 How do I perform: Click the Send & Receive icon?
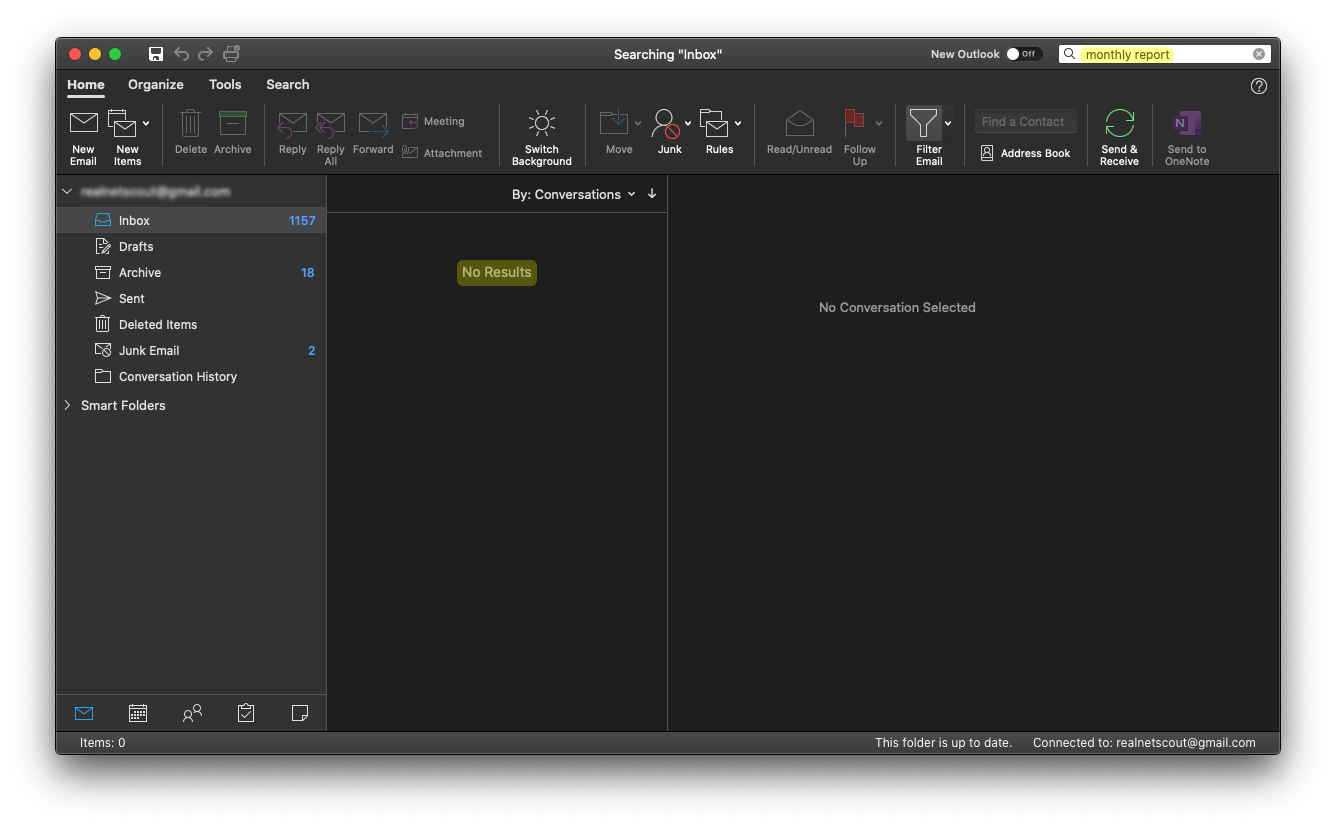click(x=1119, y=123)
